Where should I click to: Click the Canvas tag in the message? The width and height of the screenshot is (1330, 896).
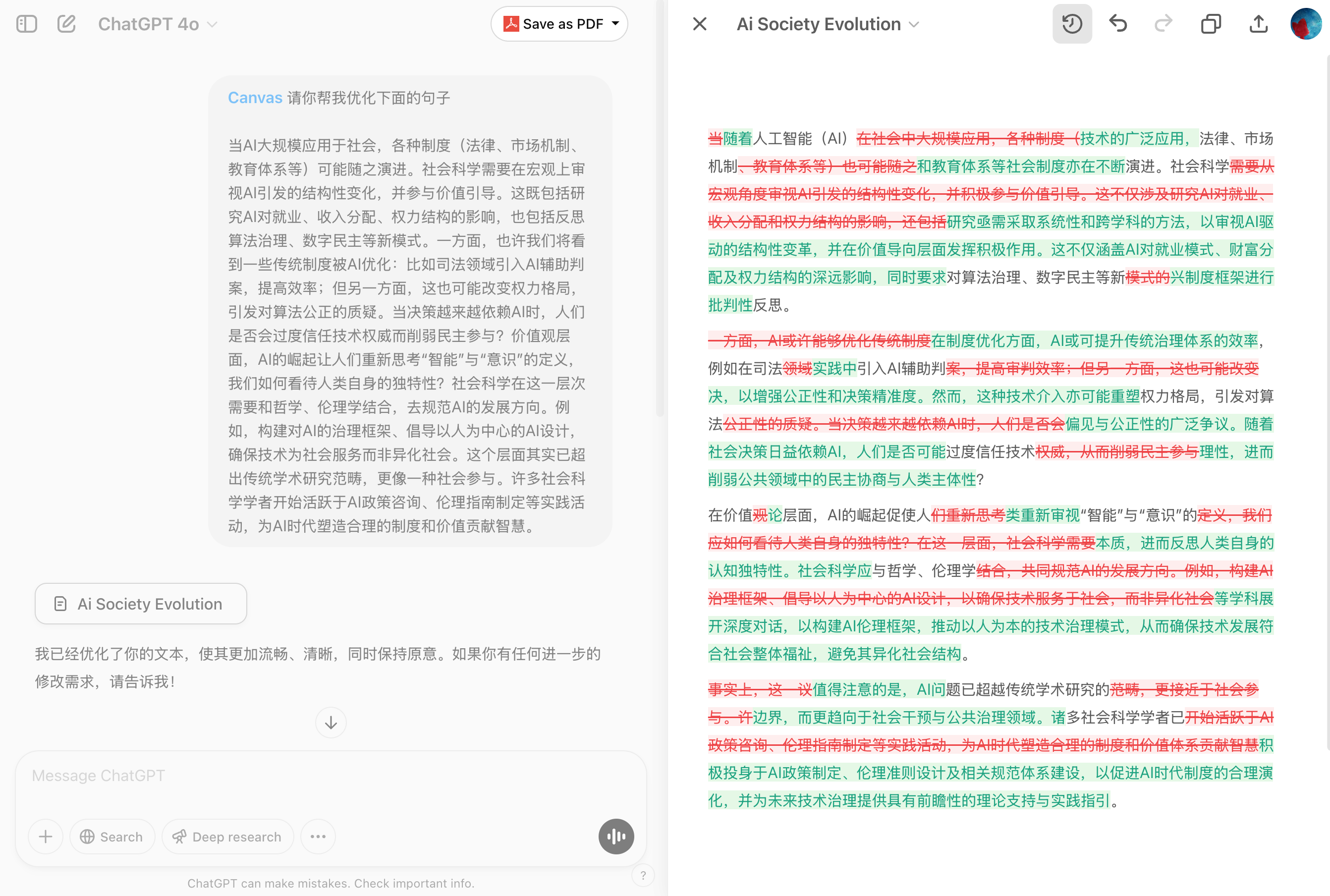tap(255, 98)
